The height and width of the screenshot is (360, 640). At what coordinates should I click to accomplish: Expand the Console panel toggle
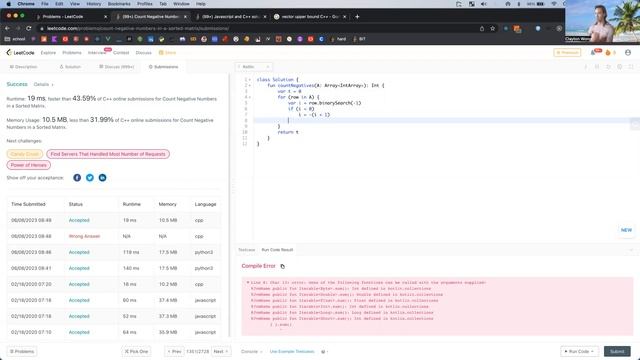[251, 351]
